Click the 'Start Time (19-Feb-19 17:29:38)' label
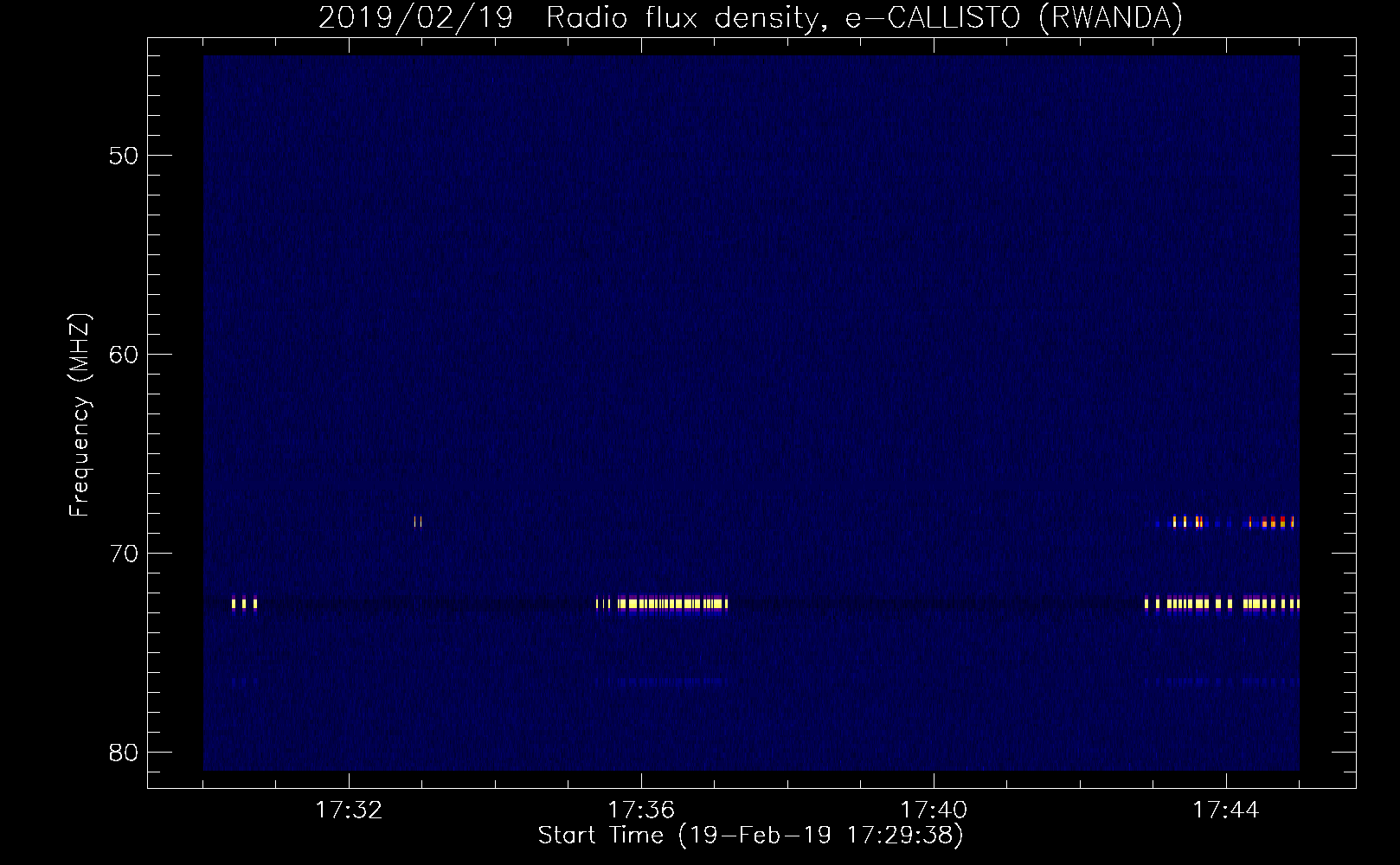Image resolution: width=1400 pixels, height=865 pixels. coord(750,836)
